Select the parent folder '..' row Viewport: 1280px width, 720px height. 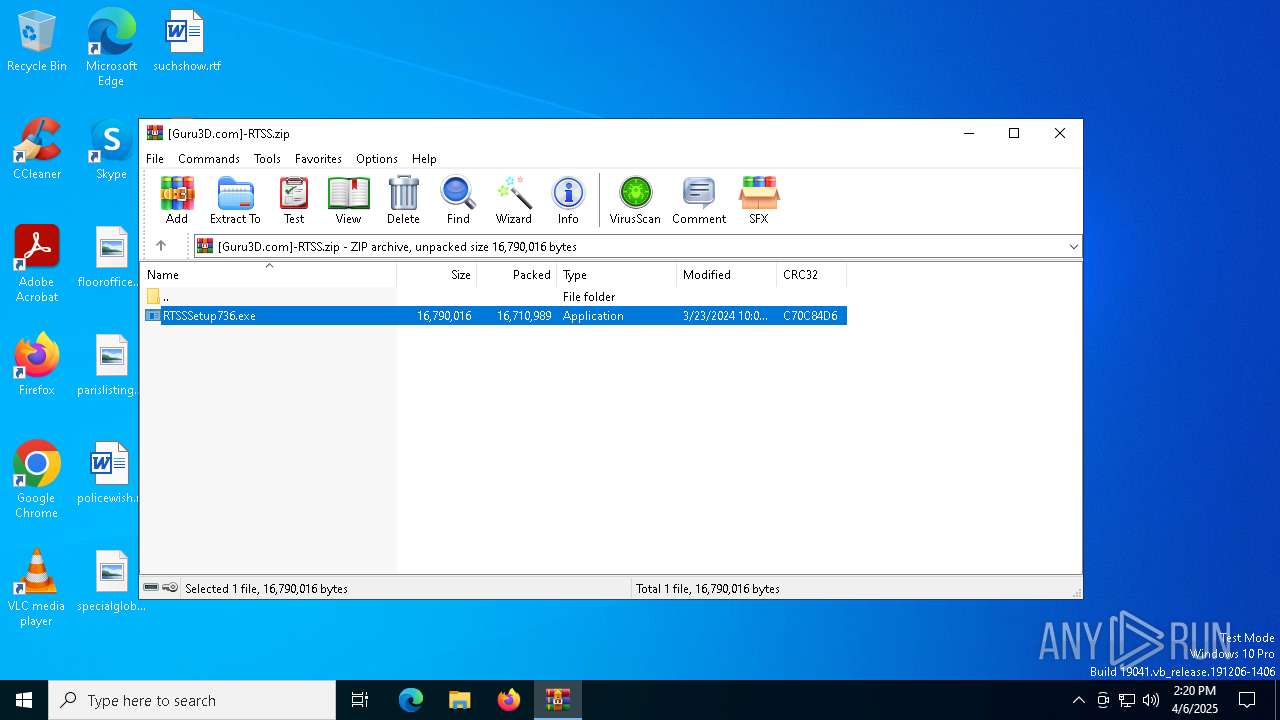[x=495, y=297]
